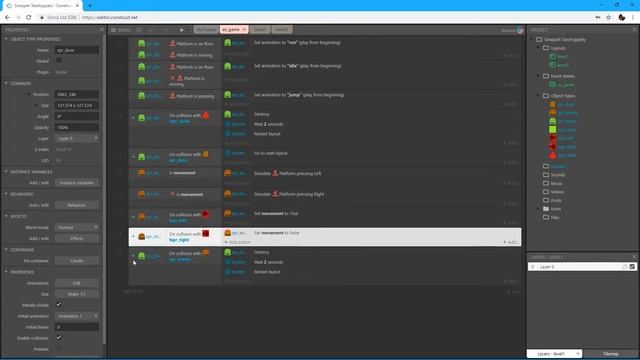Collapse the Layouts folder in Project tree
The width and height of the screenshot is (640, 360).
pos(538,48)
